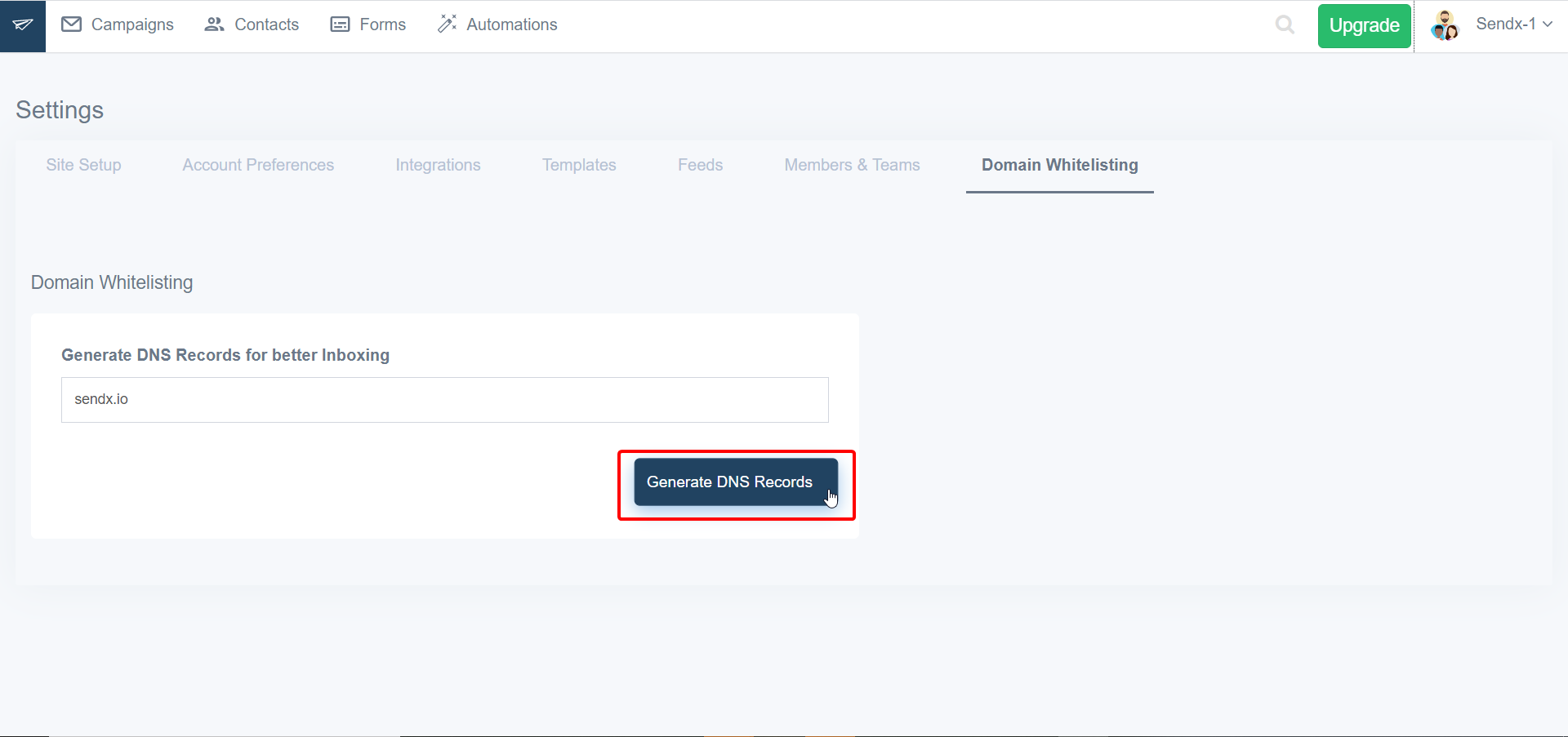Open the Campaigns menu
Viewport: 1568px width, 737px height.
point(132,24)
